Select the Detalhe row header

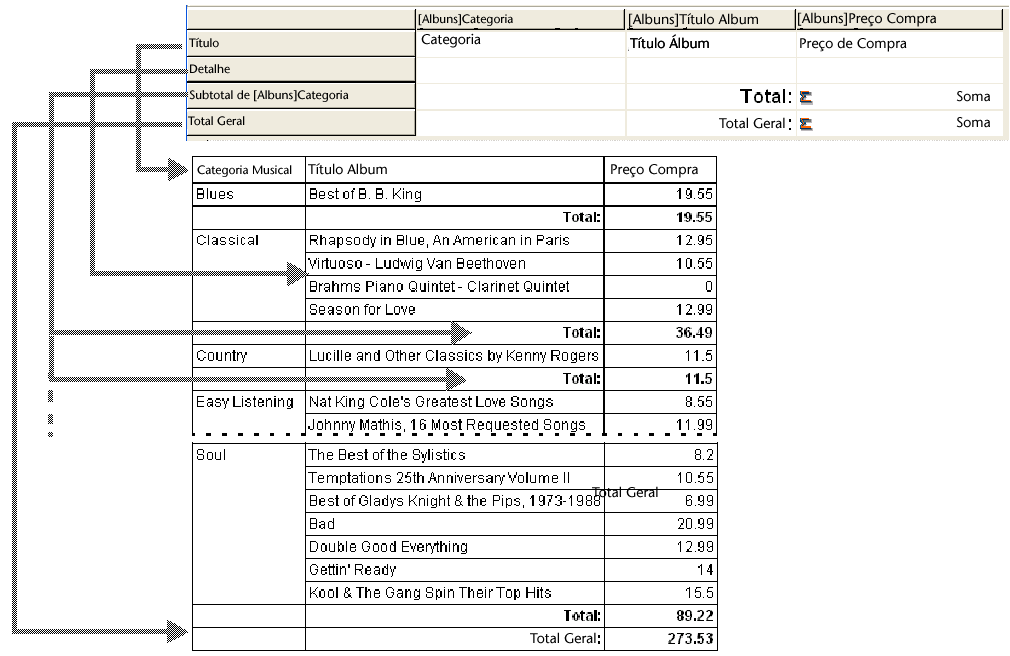[300, 69]
